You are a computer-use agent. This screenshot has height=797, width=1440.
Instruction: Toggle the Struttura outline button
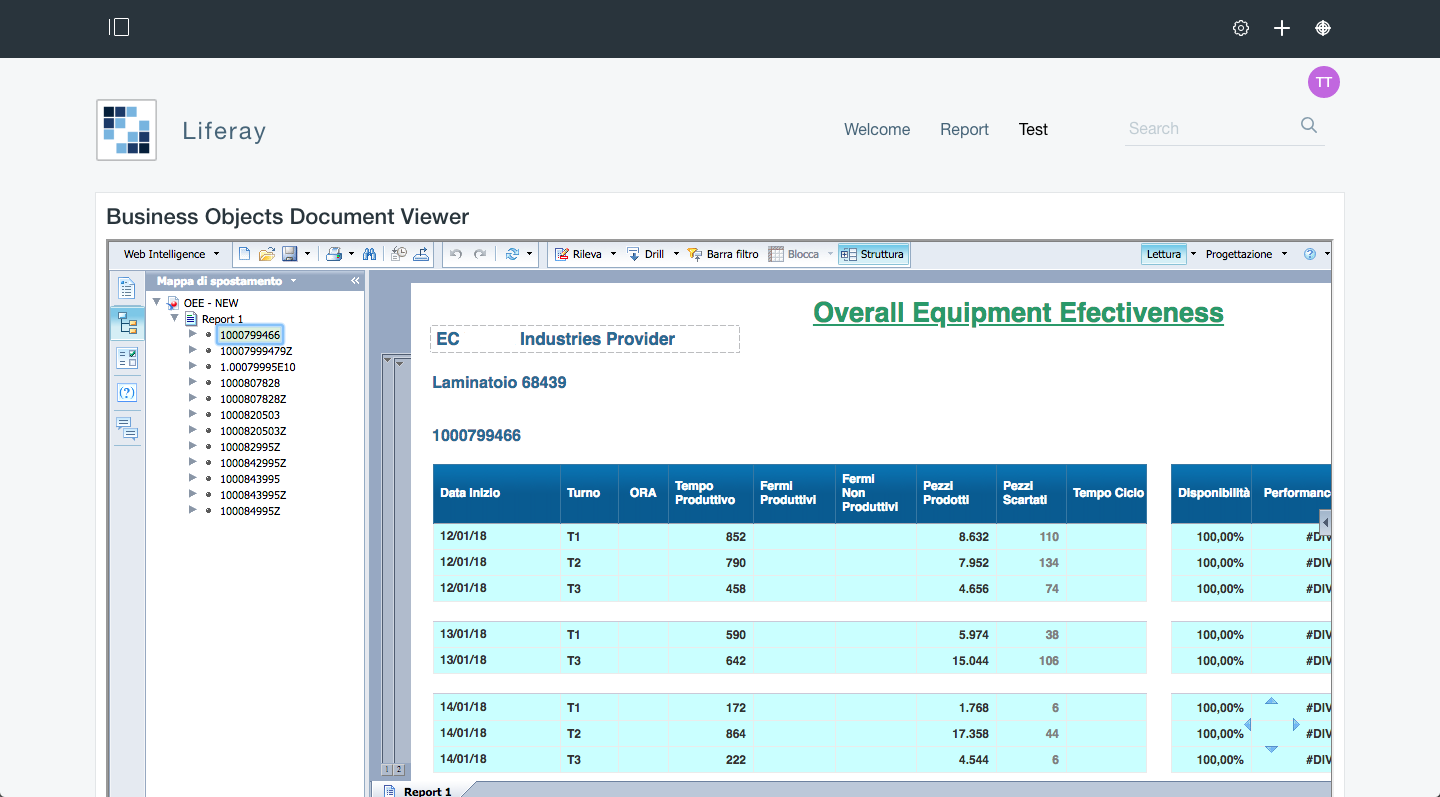873,254
